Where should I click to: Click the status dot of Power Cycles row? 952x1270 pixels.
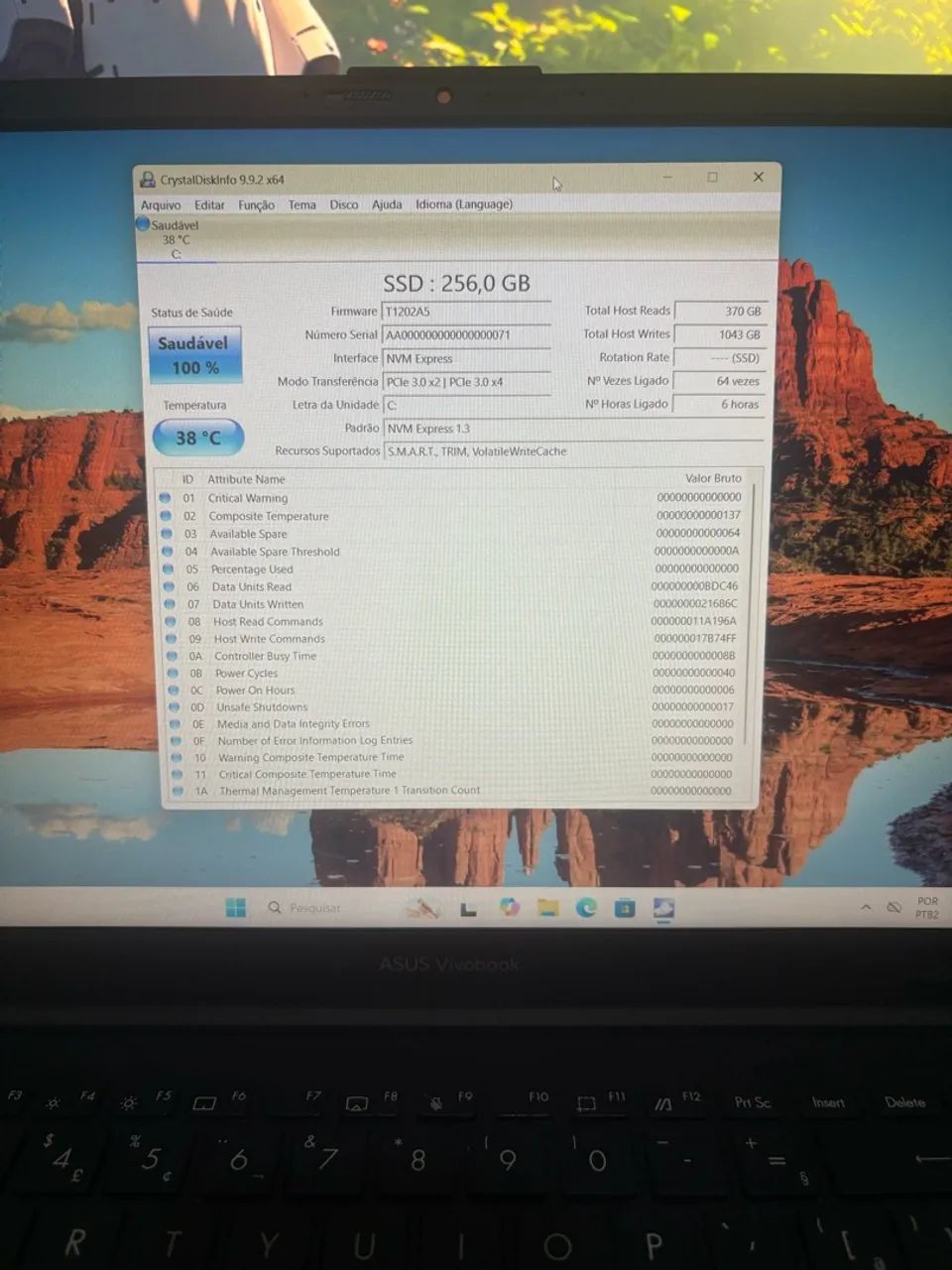[x=173, y=673]
